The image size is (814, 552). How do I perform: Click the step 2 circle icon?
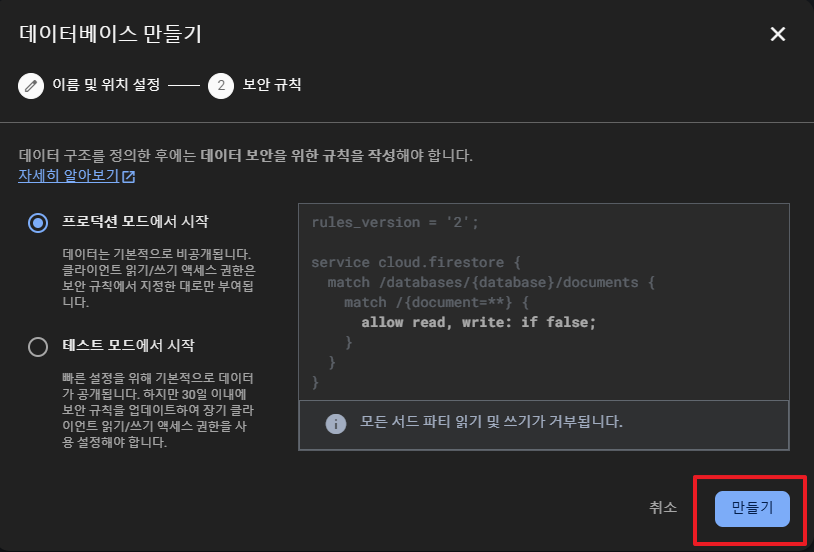[221, 86]
